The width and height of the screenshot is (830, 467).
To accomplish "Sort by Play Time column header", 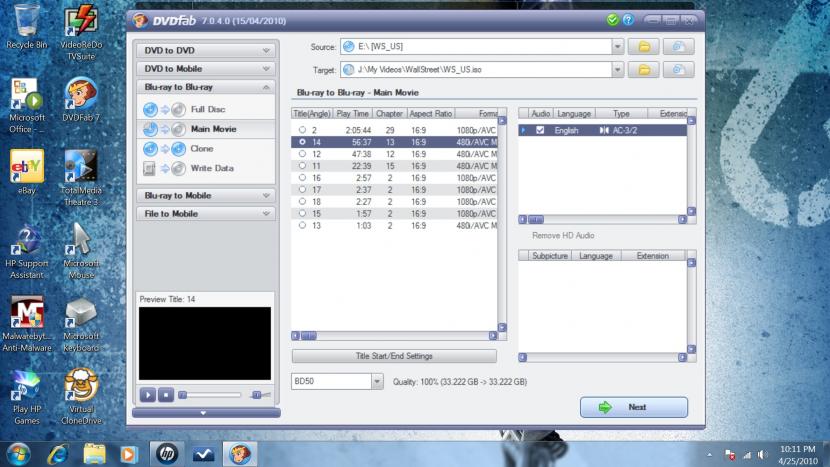I will (x=353, y=113).
